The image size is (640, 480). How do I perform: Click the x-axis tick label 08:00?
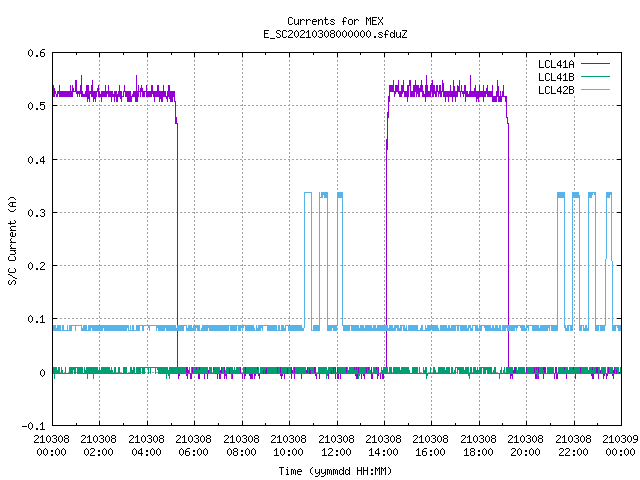pyautogui.click(x=241, y=452)
